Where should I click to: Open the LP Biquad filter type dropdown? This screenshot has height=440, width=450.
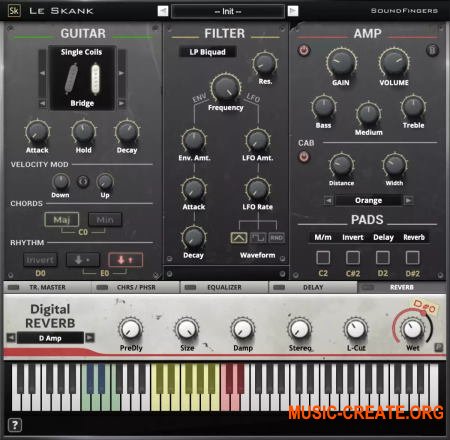[x=207, y=52]
